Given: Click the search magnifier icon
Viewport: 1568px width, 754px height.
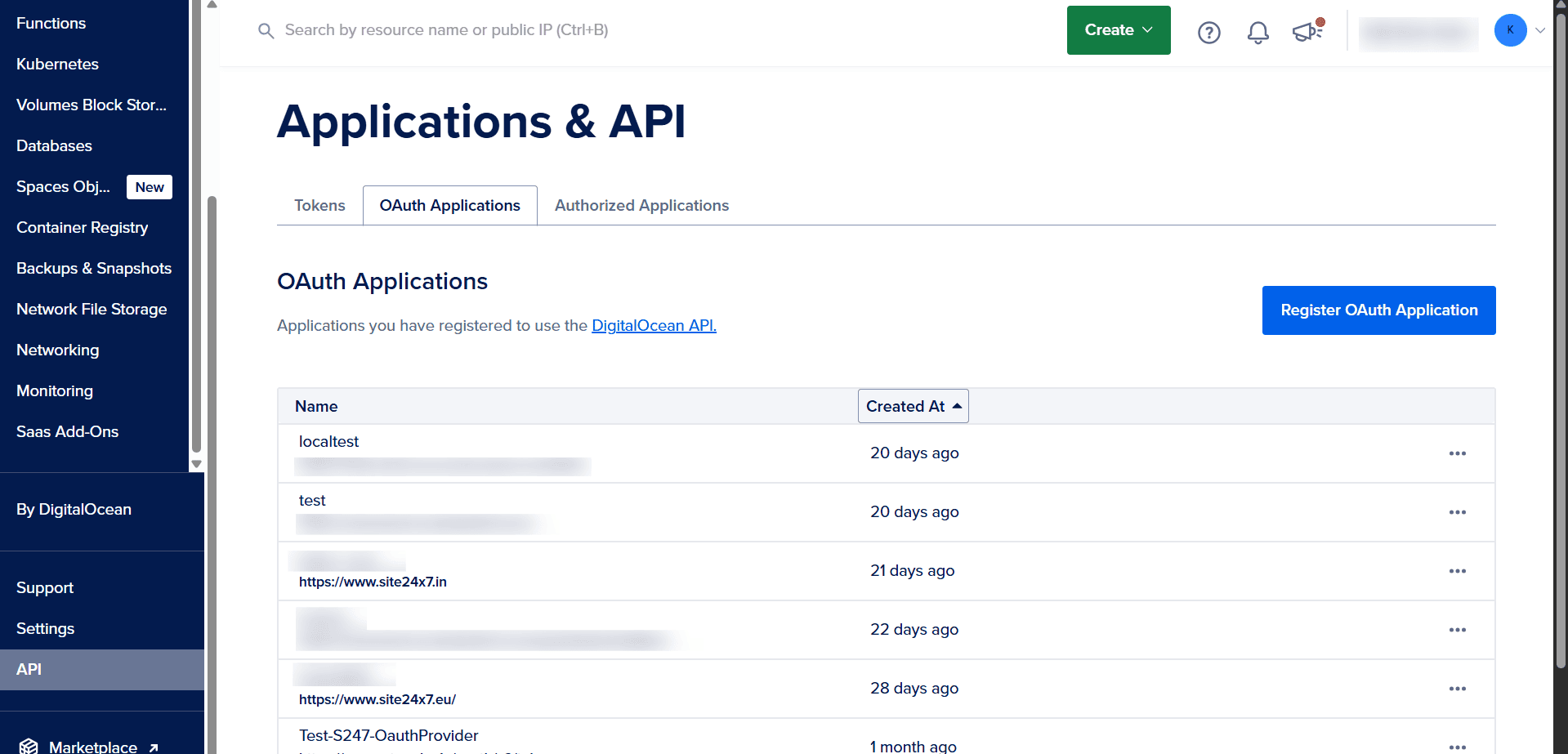Looking at the screenshot, I should point(266,30).
